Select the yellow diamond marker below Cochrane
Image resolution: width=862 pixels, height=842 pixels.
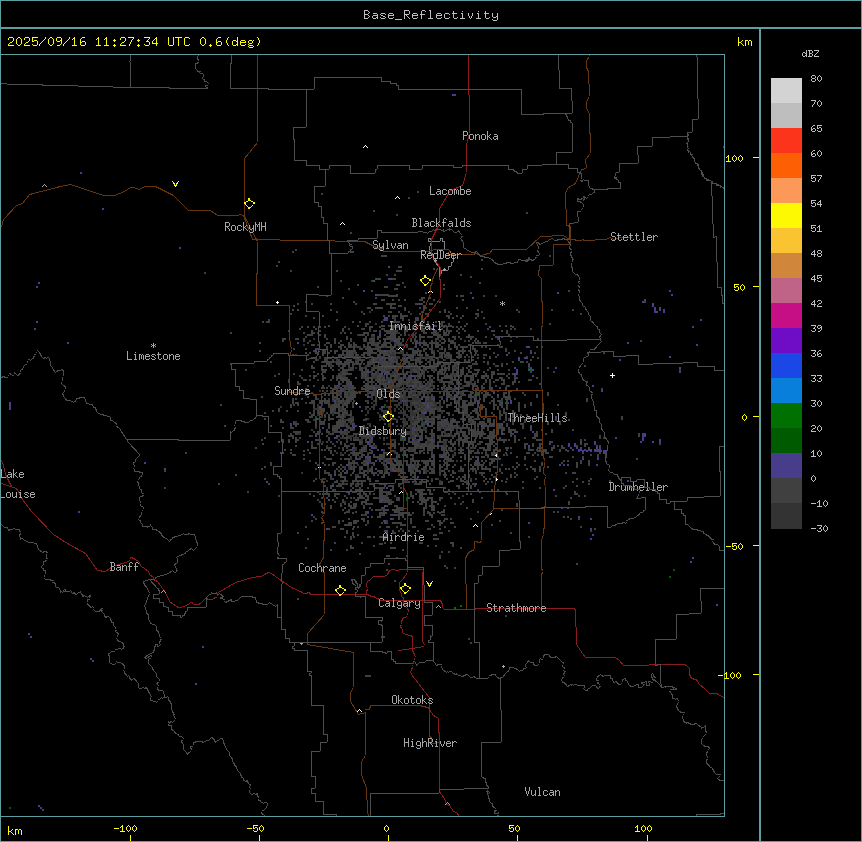340,591
